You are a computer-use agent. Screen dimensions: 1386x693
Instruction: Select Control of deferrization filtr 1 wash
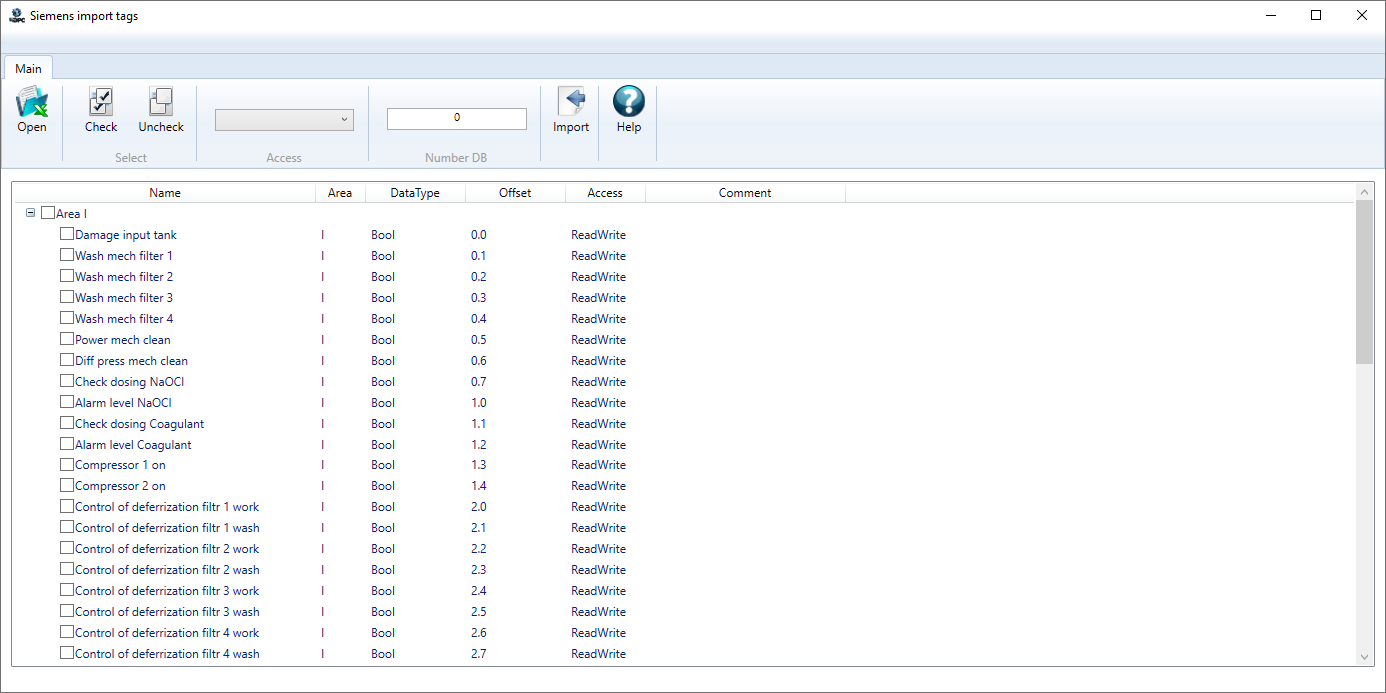coord(167,528)
